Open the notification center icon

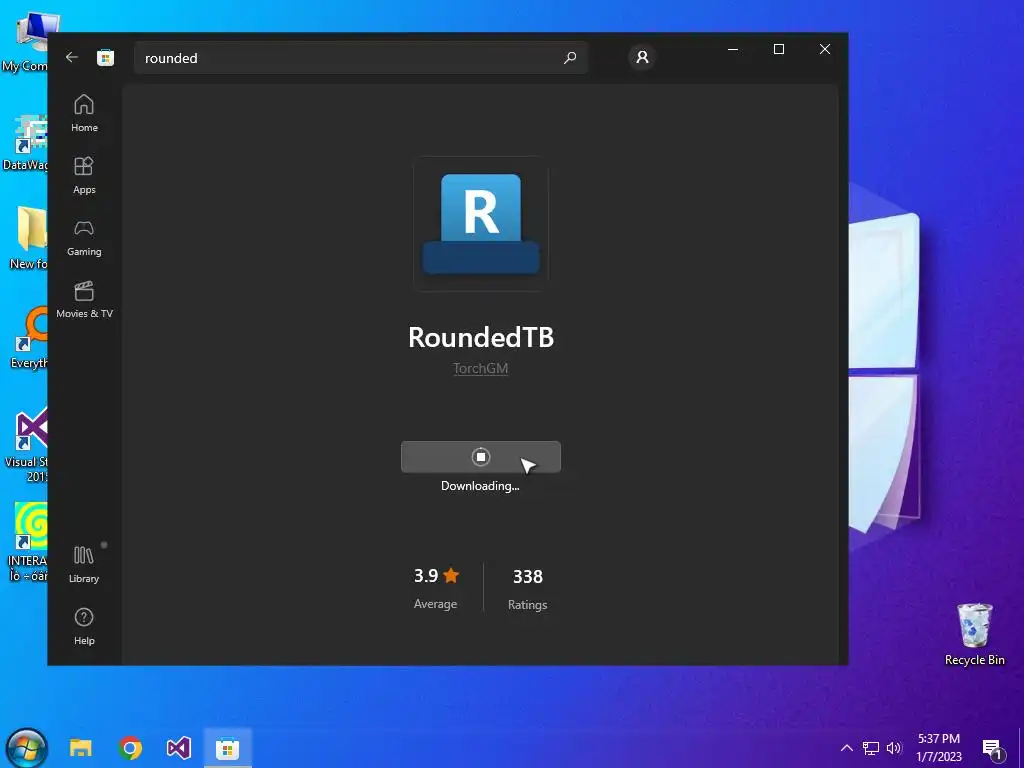coord(992,748)
